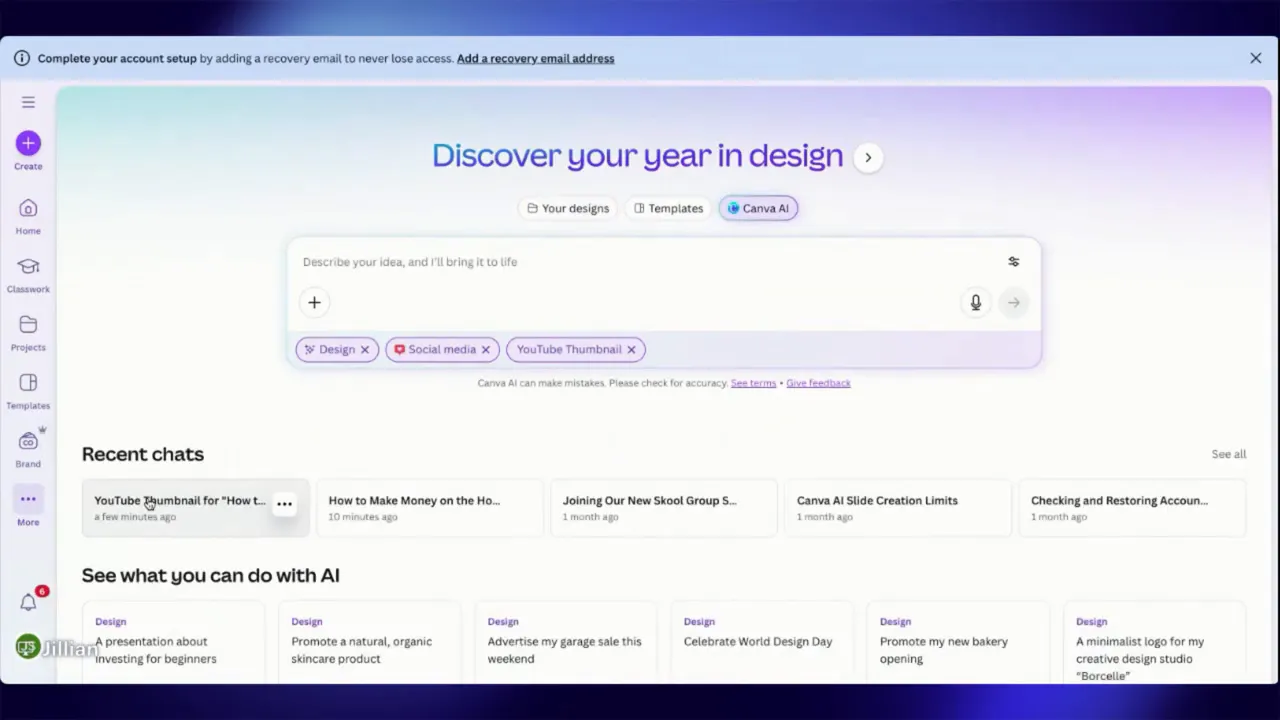Click Add a recovery email address link

(535, 58)
